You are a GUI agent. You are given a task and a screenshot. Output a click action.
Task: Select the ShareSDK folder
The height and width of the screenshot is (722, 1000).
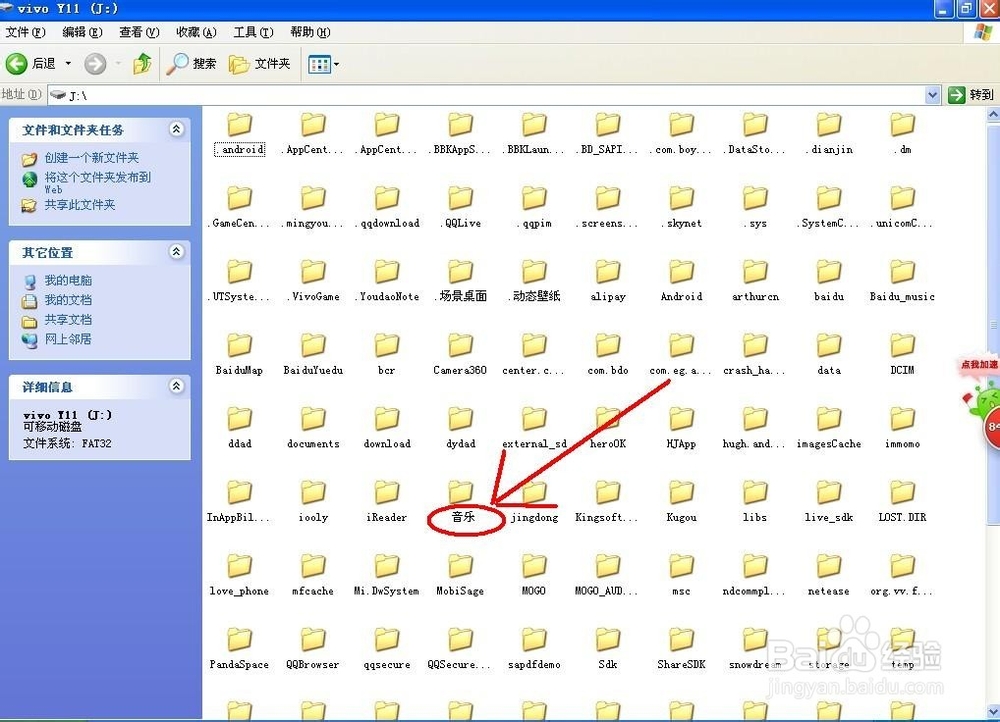click(681, 650)
